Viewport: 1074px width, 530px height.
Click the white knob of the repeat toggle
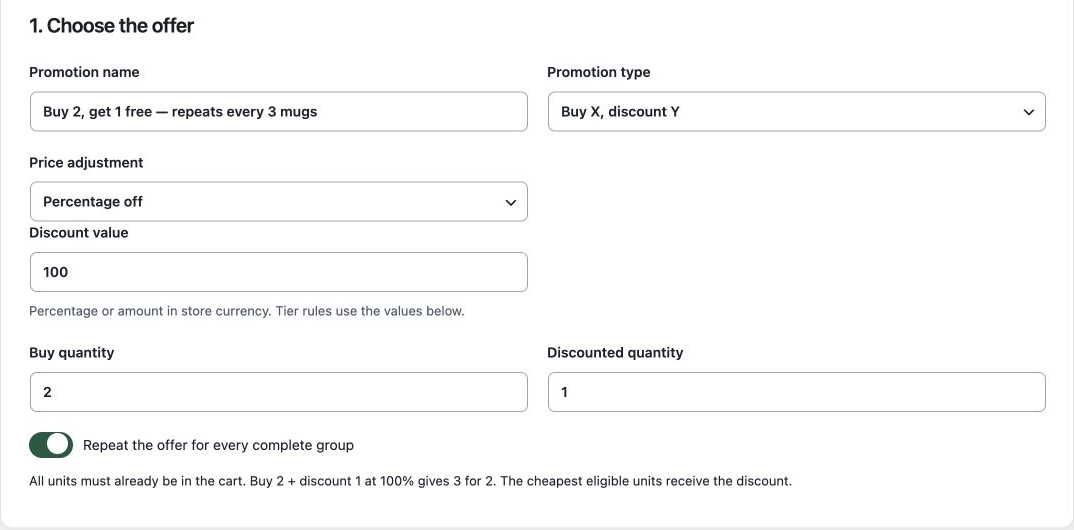tap(59, 445)
